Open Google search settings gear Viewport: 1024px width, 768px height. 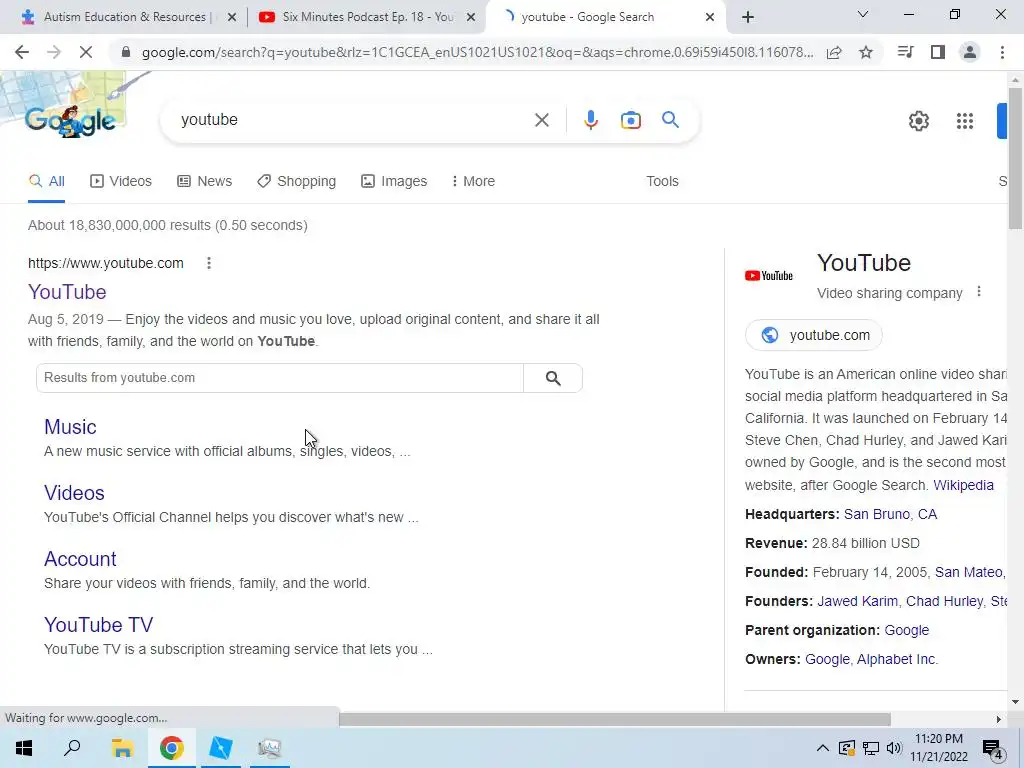tap(919, 121)
